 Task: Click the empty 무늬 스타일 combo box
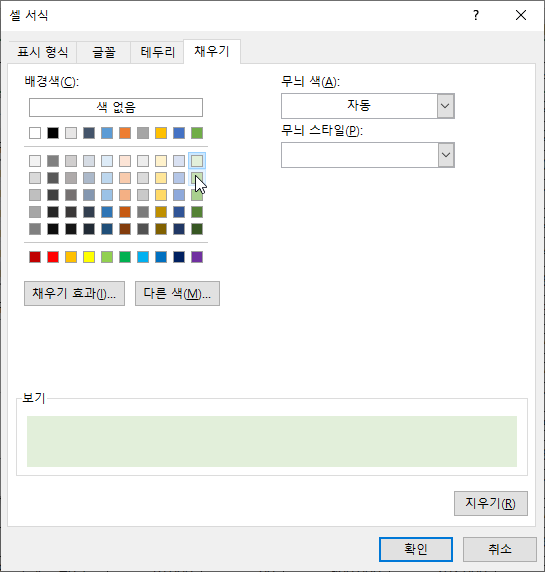367,155
